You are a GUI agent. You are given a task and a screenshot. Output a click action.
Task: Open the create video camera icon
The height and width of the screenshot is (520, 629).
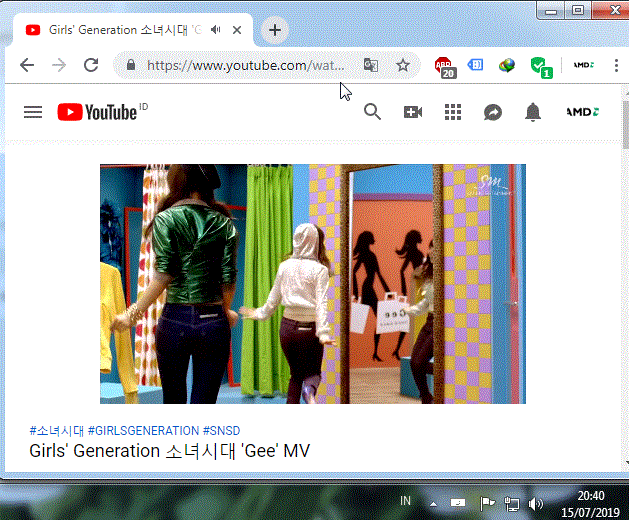coord(413,112)
